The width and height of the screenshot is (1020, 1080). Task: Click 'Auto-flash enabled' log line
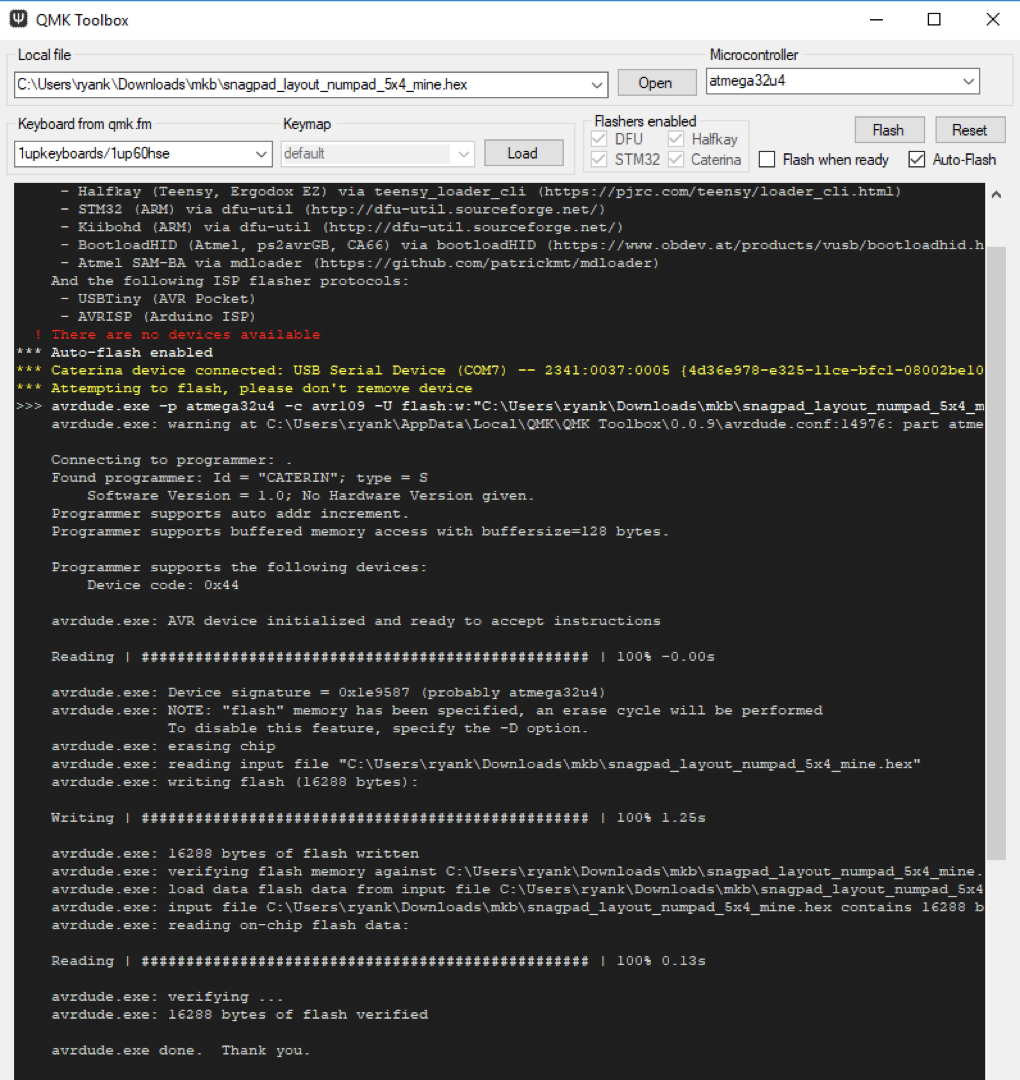132,353
